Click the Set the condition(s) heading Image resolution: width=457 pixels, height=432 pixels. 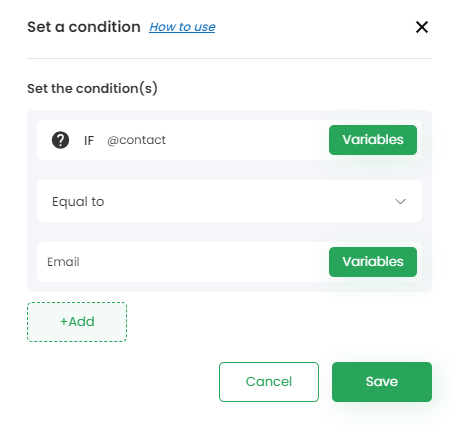coord(92,89)
